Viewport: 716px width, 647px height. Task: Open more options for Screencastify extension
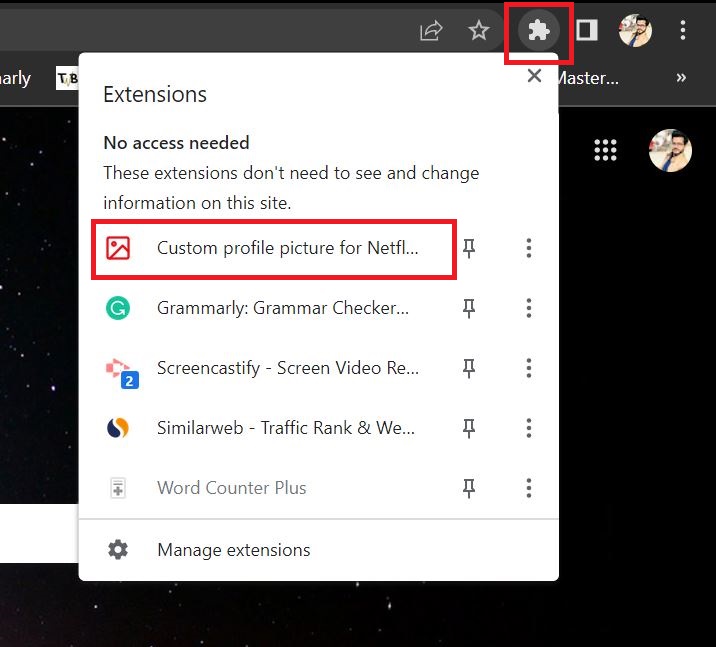click(529, 368)
